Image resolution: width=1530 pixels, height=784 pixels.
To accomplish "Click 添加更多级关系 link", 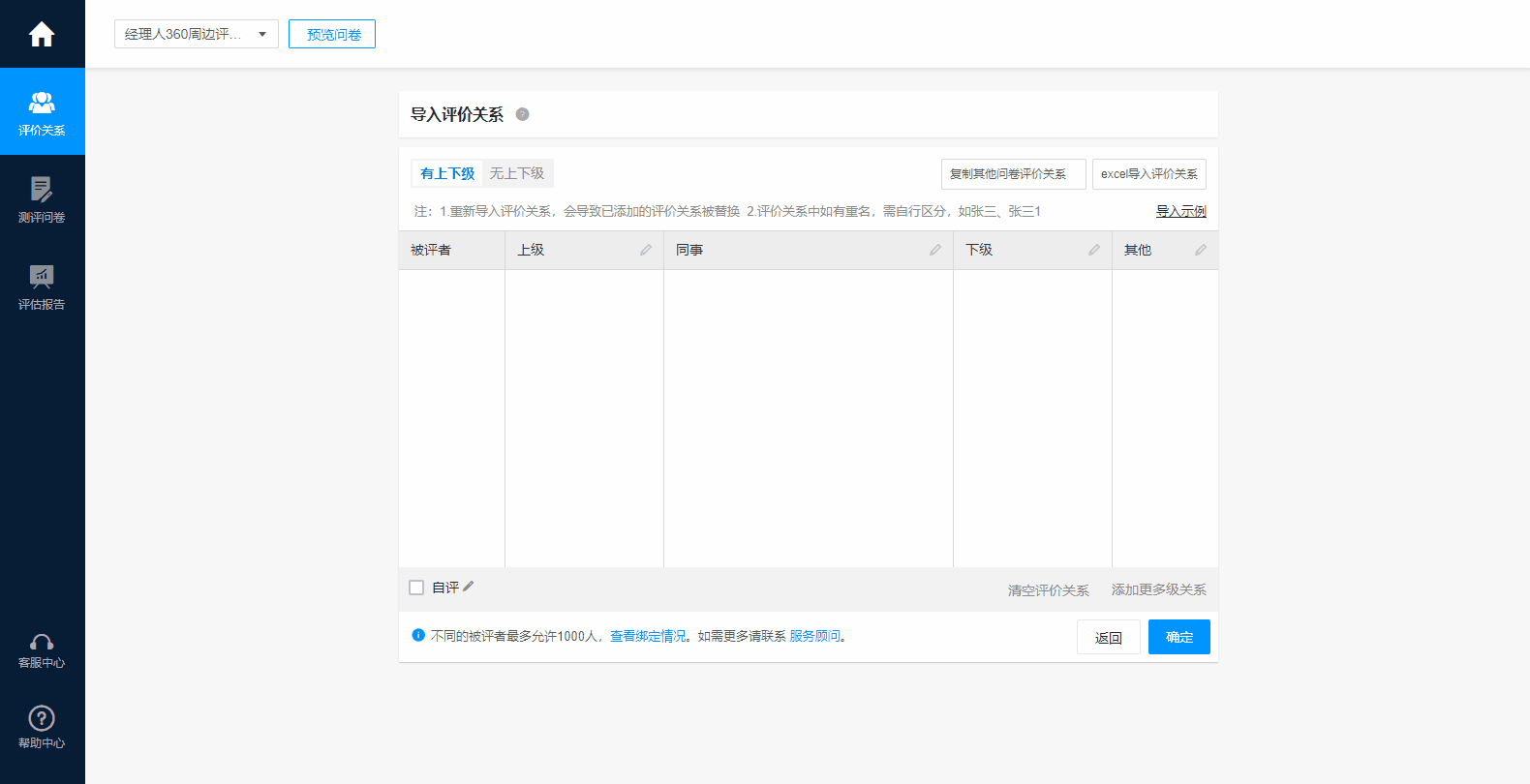I will [1159, 589].
